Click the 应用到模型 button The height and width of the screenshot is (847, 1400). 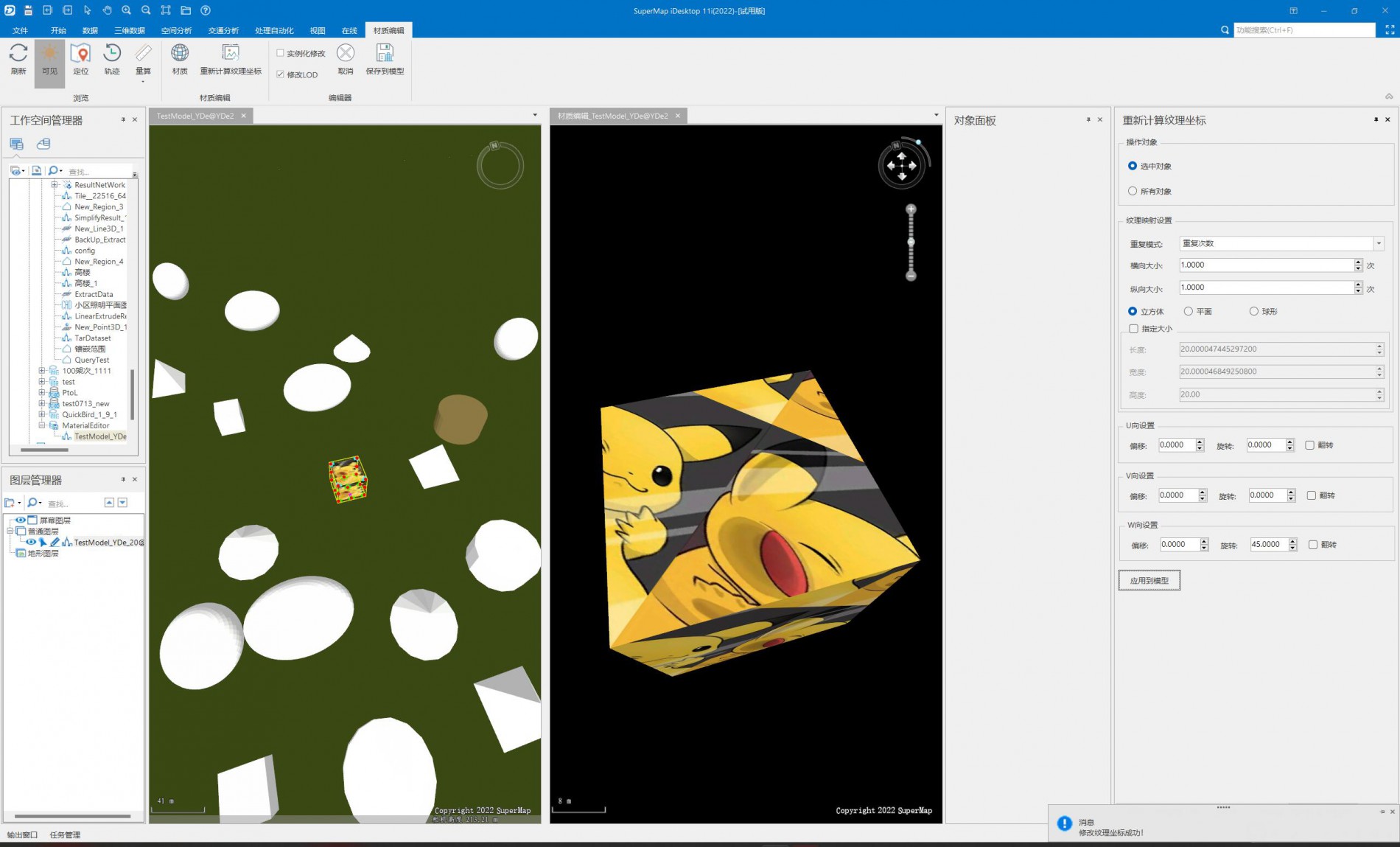click(x=1149, y=581)
